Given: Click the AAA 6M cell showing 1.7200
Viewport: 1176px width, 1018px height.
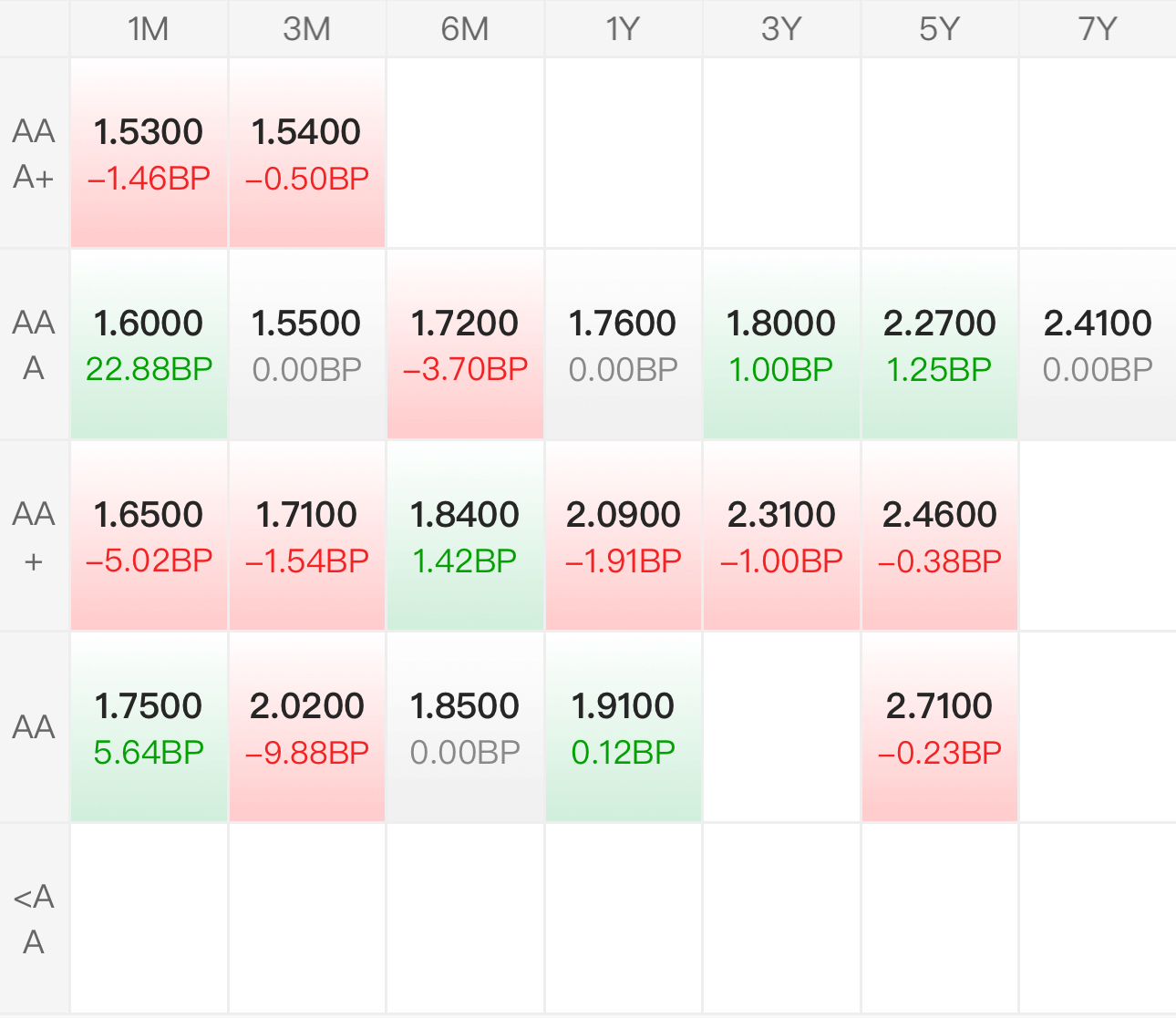Looking at the screenshot, I should 465,344.
